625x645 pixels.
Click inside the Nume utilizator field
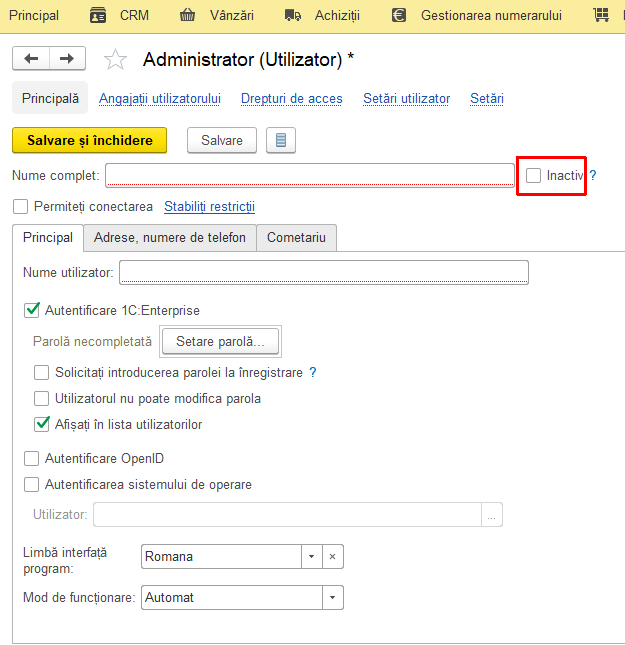point(324,272)
